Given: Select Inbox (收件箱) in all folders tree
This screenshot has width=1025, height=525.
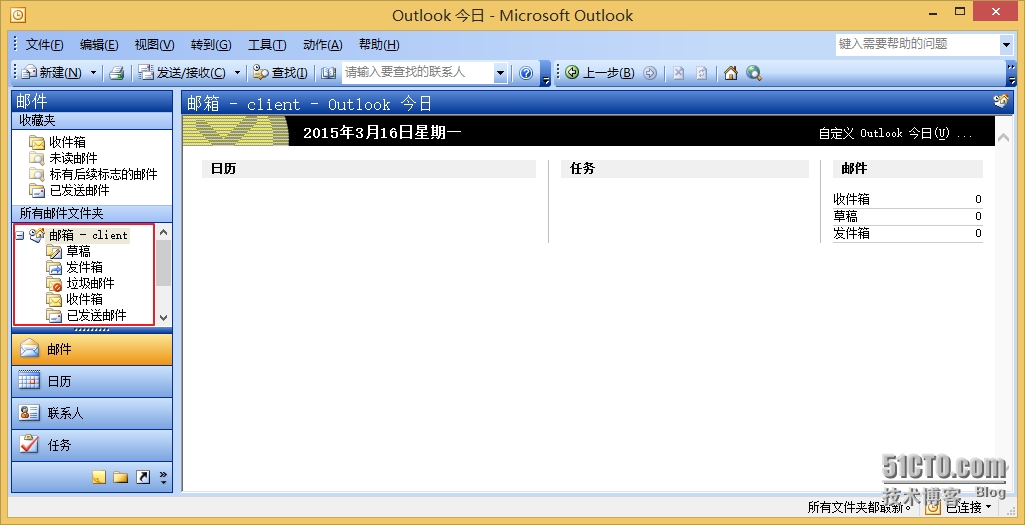Looking at the screenshot, I should tap(75, 299).
